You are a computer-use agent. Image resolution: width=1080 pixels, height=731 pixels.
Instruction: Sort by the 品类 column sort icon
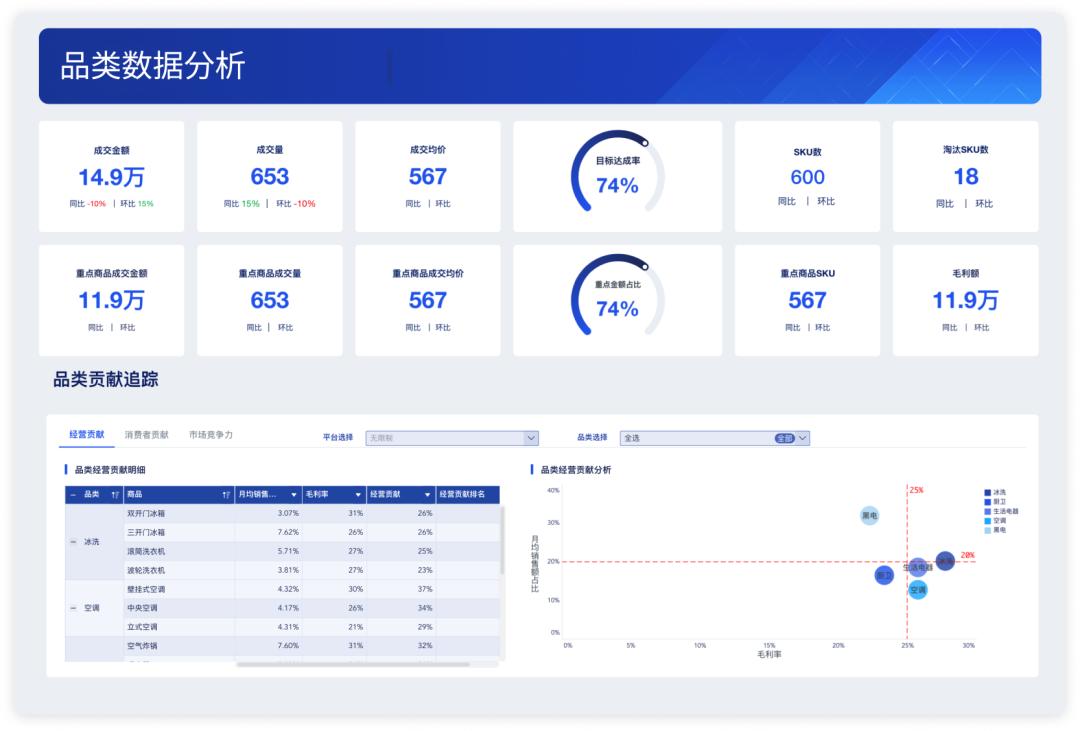coord(115,495)
